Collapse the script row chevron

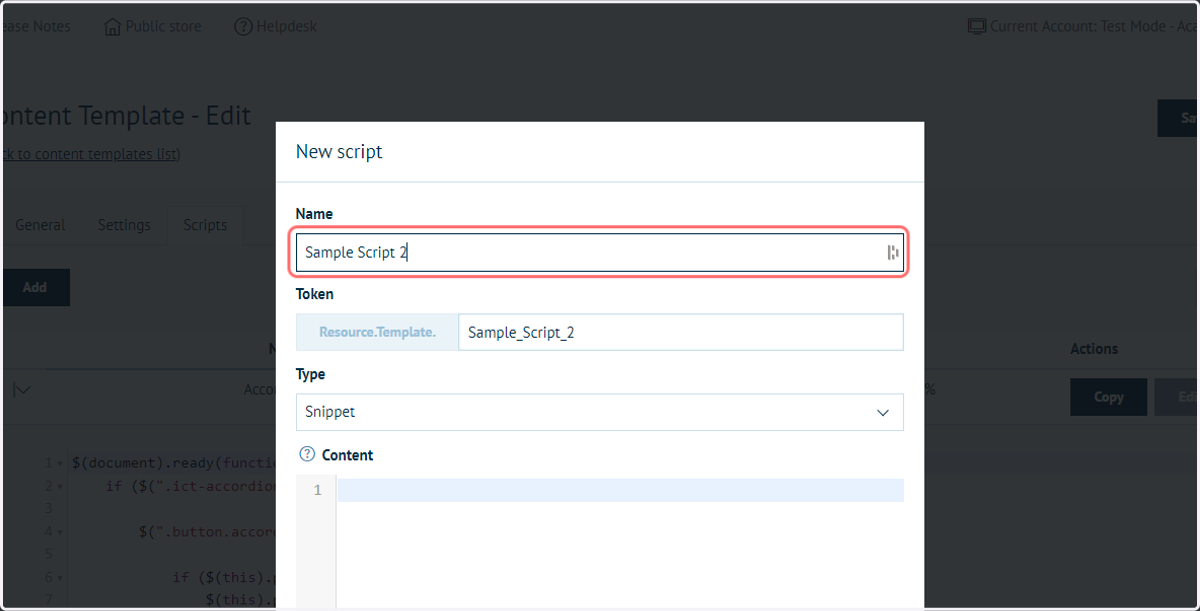[x=22, y=390]
